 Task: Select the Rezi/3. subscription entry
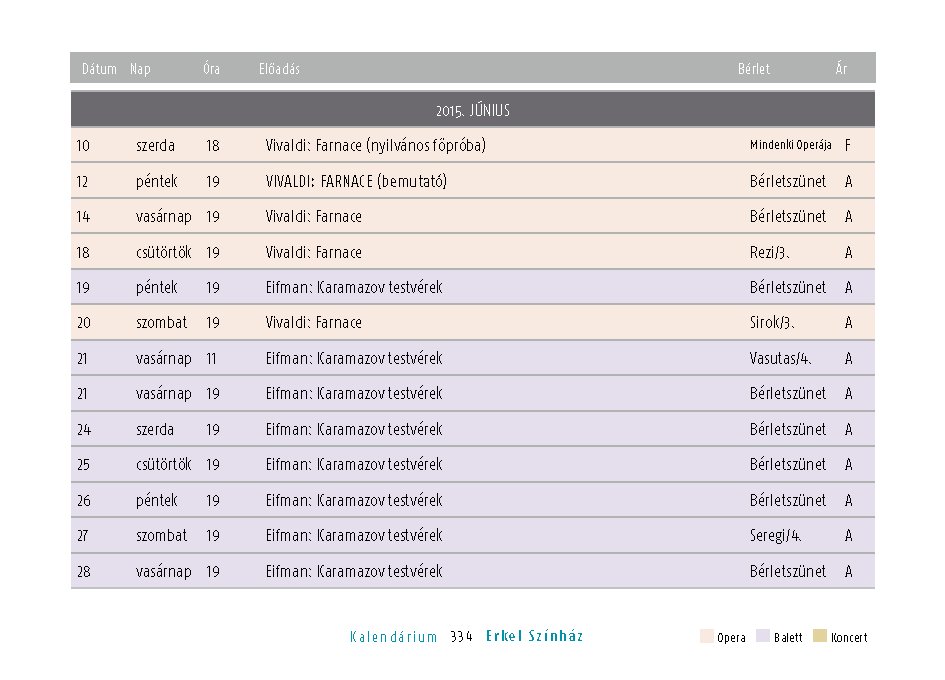(x=770, y=252)
